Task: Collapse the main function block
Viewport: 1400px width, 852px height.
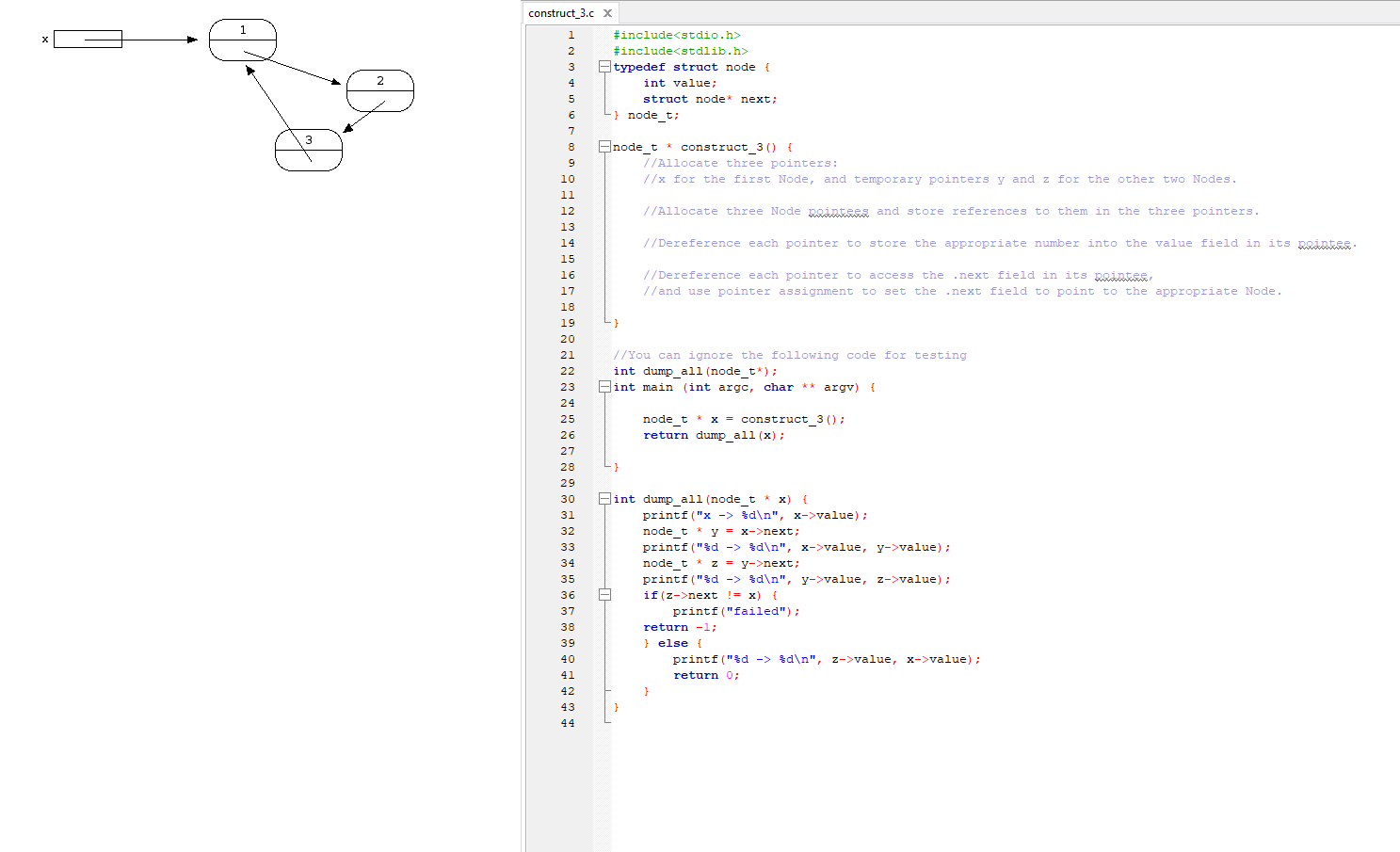Action: [x=605, y=387]
